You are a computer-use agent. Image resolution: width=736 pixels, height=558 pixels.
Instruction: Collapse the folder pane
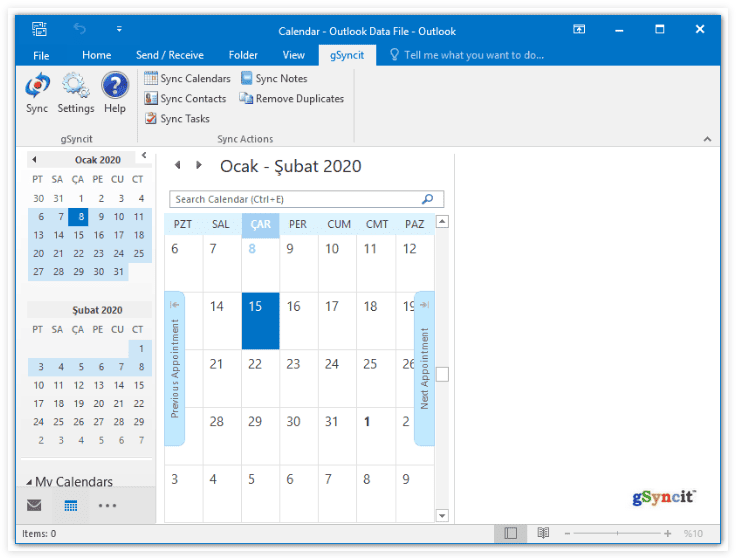tap(144, 155)
